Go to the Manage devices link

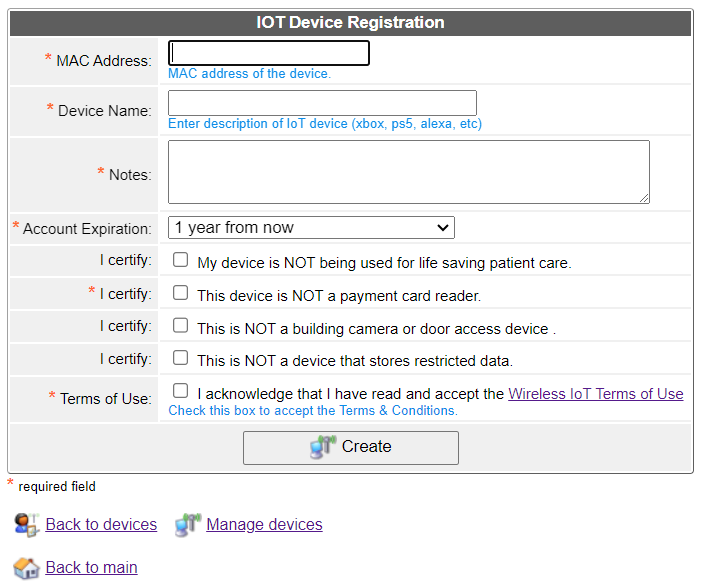tap(264, 525)
